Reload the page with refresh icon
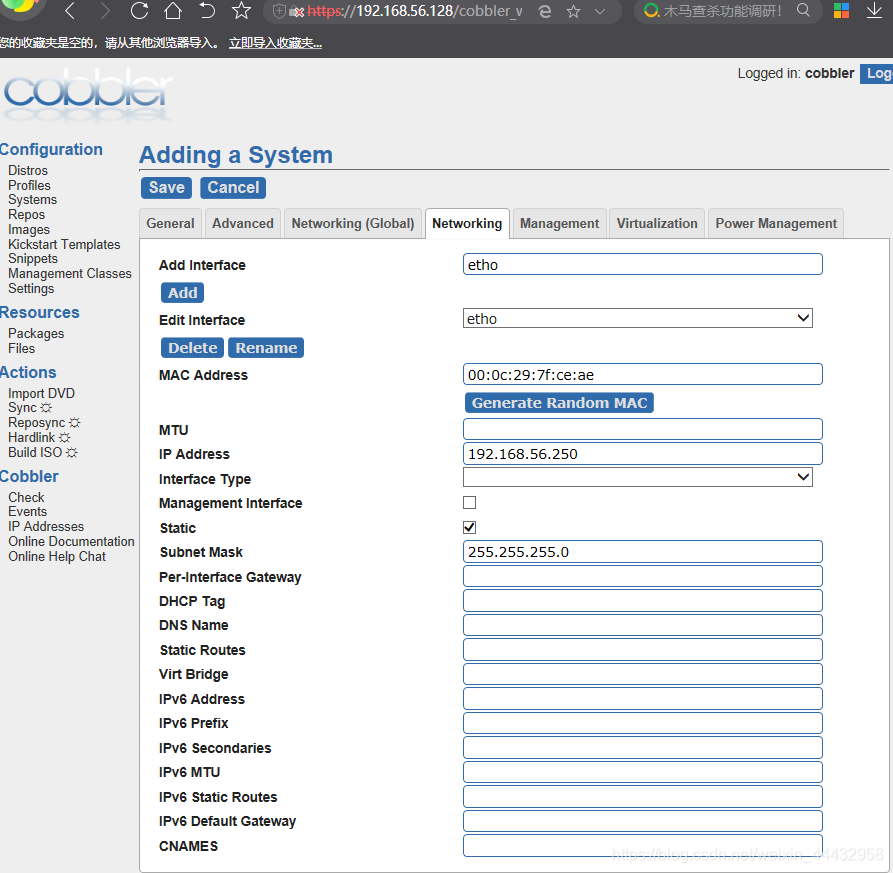 [139, 10]
